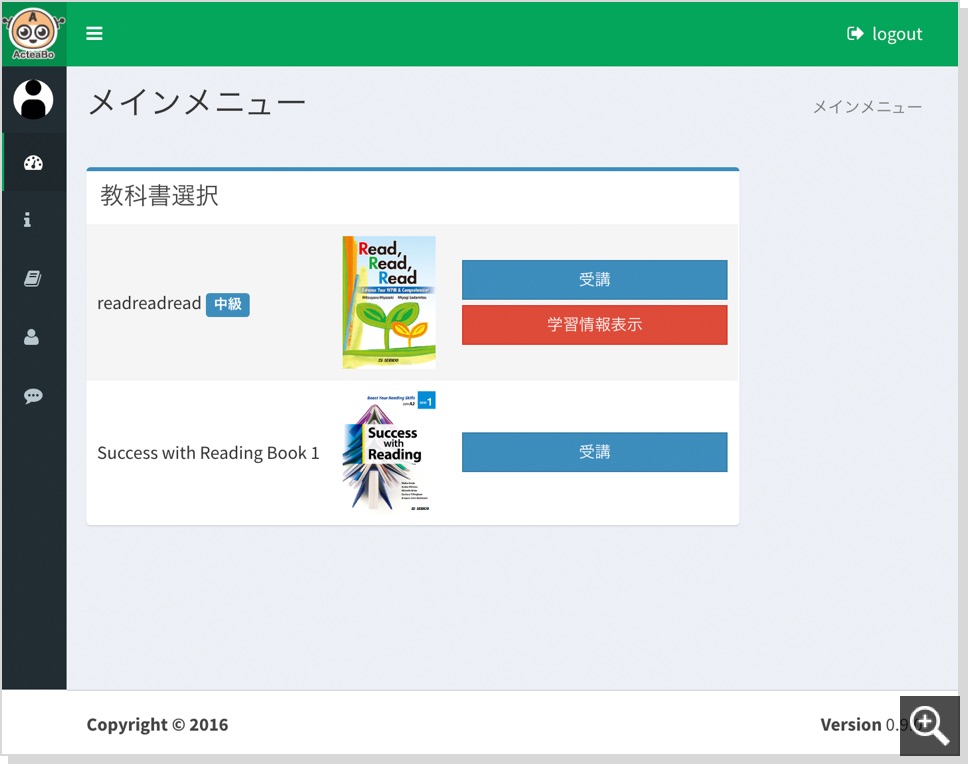Click the large メインメニュー page heading
This screenshot has width=968, height=764.
coord(198,102)
